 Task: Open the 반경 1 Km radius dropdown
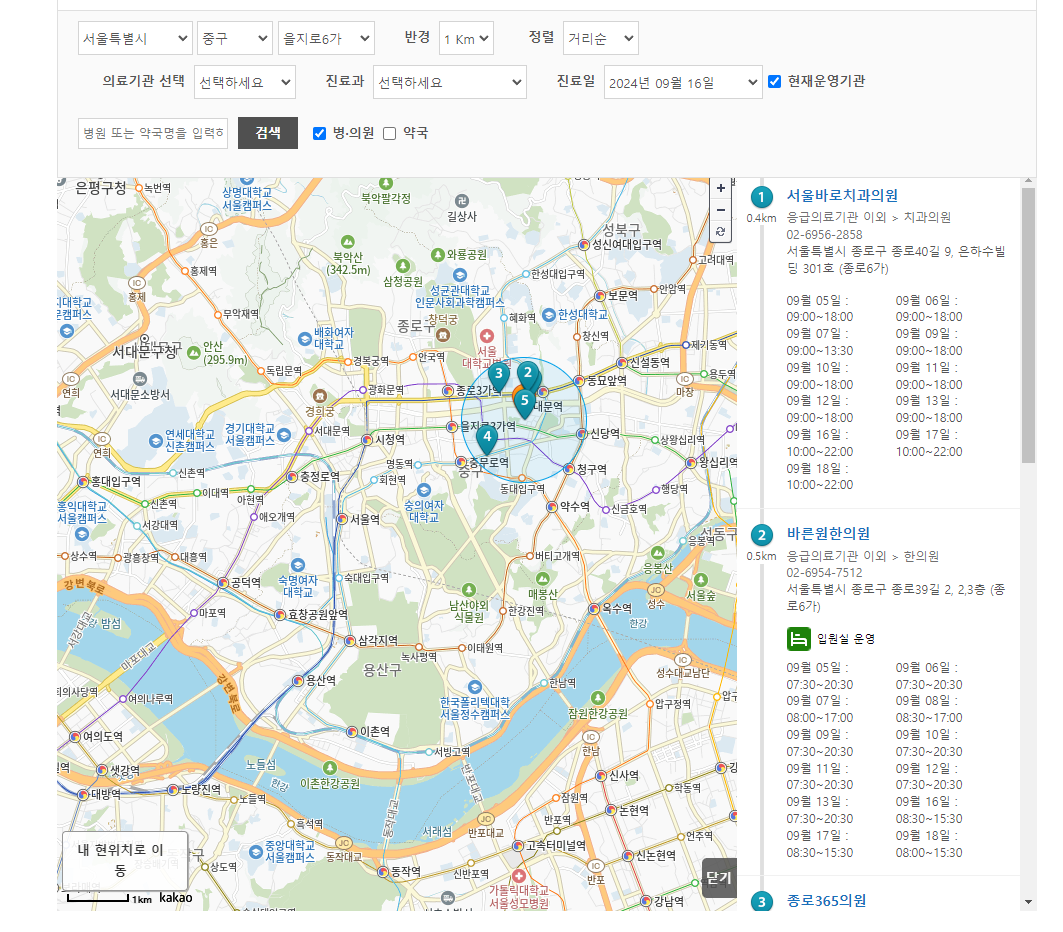(x=466, y=38)
